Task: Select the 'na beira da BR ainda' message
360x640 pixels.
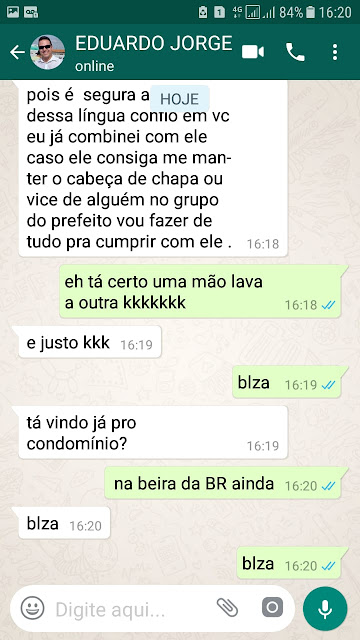Action: [222, 483]
